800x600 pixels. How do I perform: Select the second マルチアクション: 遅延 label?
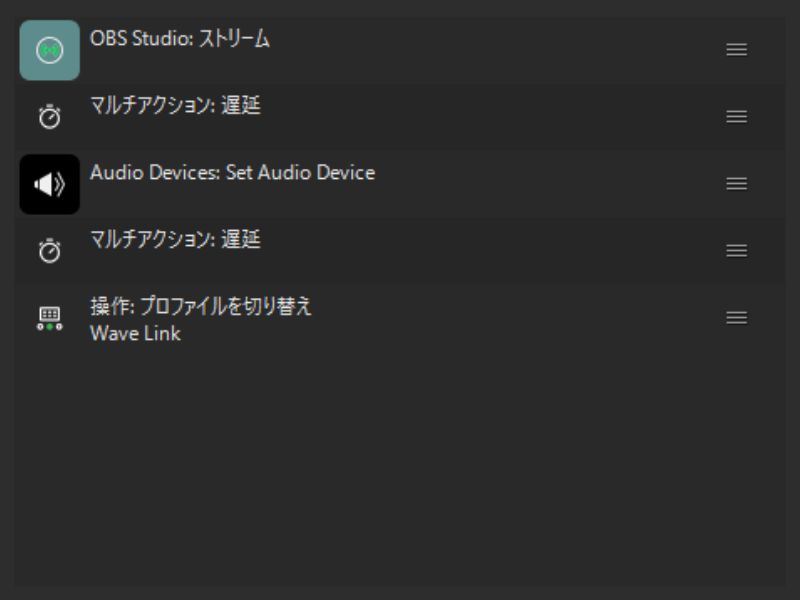175,239
